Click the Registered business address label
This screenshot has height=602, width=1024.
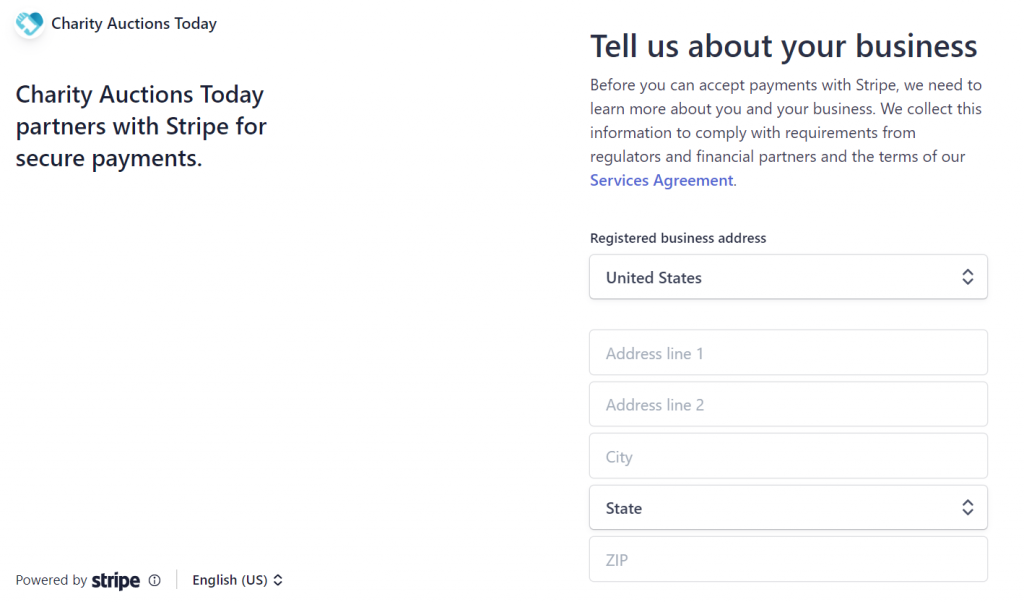click(x=678, y=238)
